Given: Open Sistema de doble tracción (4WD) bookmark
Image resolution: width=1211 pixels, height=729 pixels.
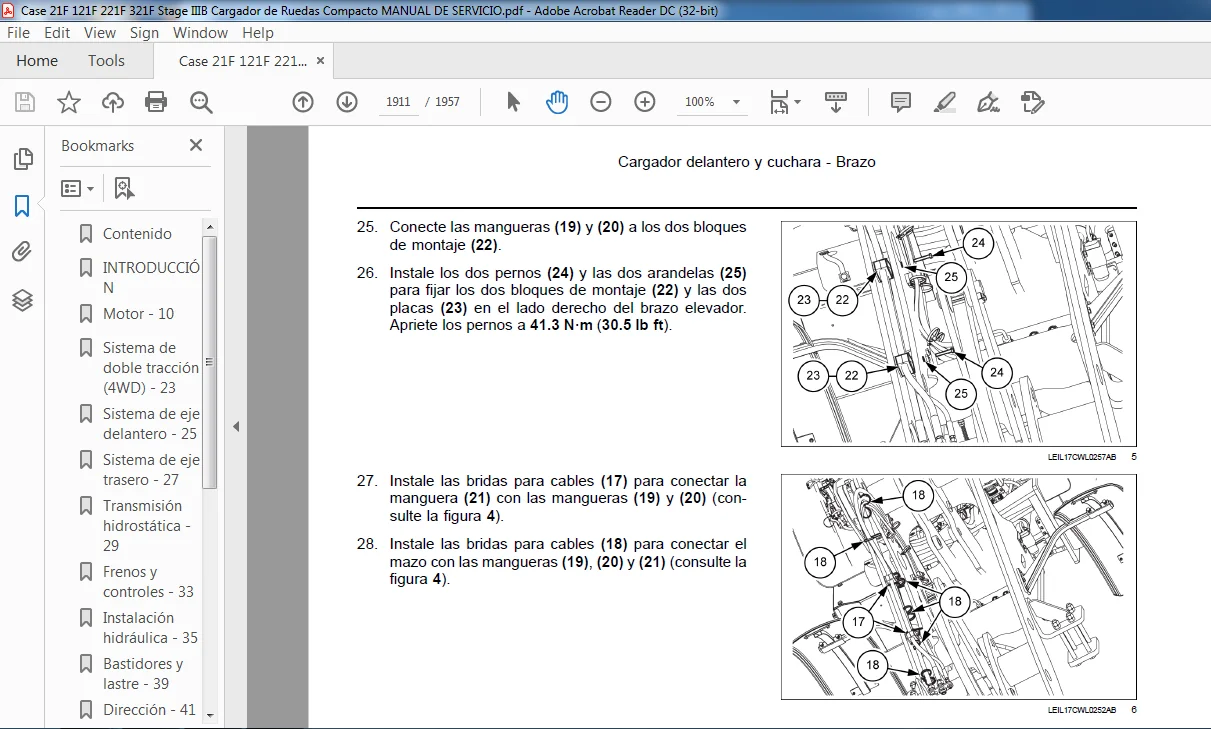Looking at the screenshot, I should coord(150,367).
